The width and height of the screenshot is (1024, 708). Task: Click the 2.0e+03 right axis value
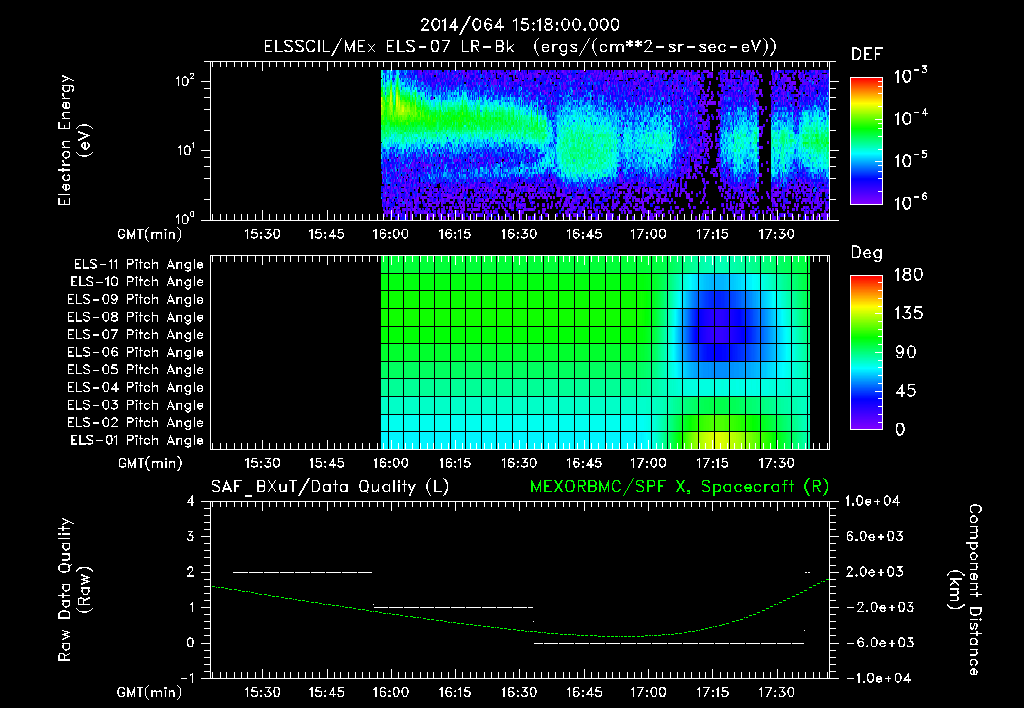click(875, 572)
